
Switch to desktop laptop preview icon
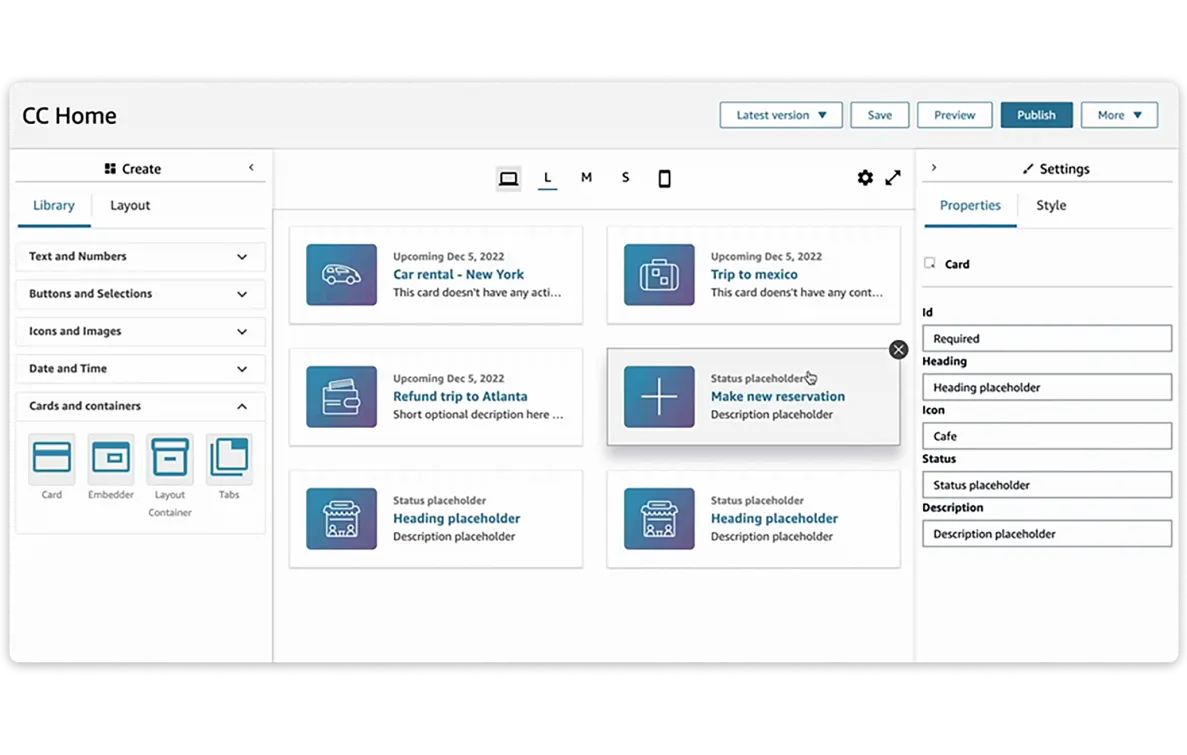[508, 179]
